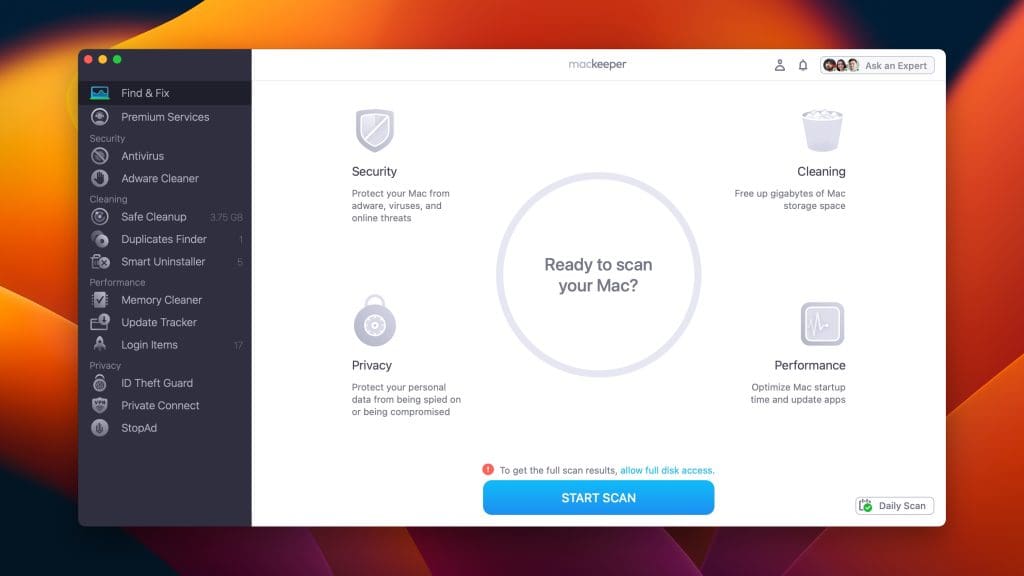The height and width of the screenshot is (576, 1024).
Task: Click the Find & Fix laptop icon
Action: click(100, 93)
